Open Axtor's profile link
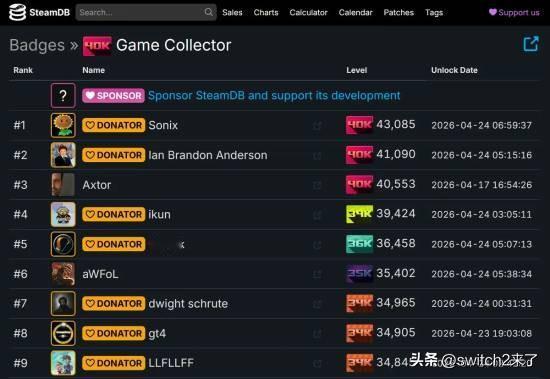This screenshot has height=379, width=550. click(97, 185)
